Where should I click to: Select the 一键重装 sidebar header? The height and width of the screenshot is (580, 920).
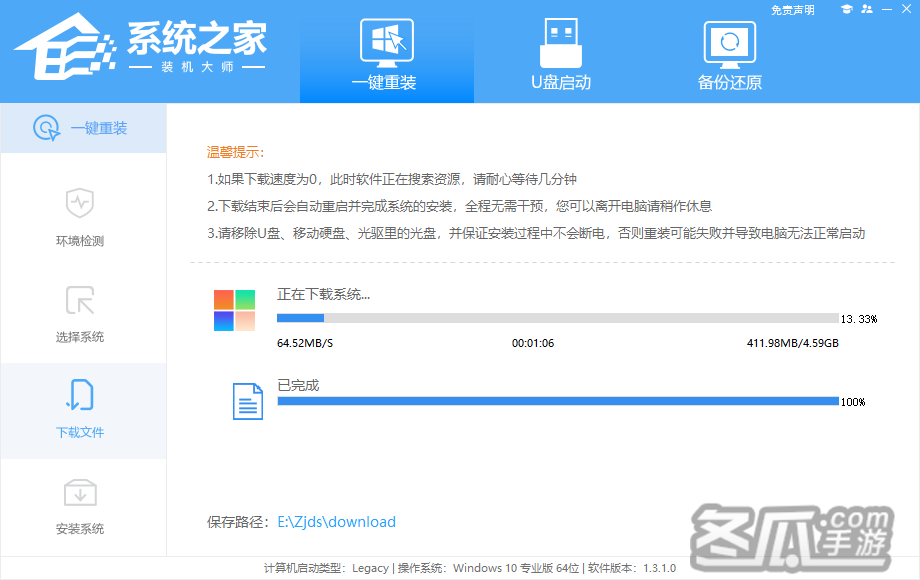83,128
